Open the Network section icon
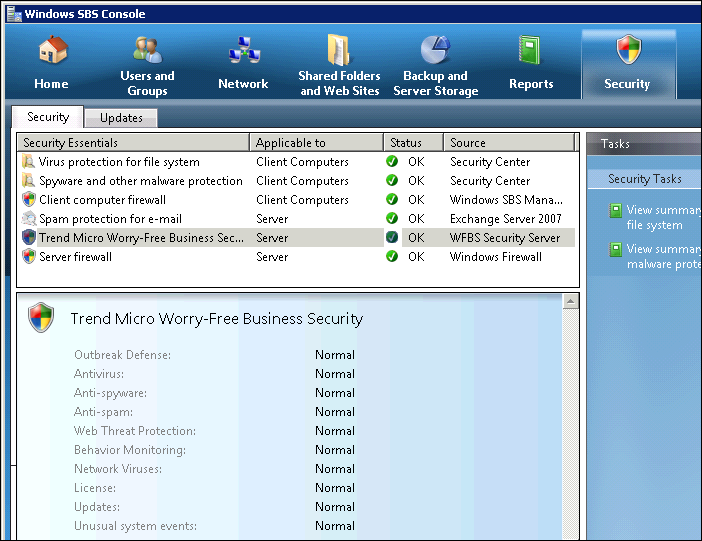This screenshot has width=702, height=541. (x=244, y=50)
